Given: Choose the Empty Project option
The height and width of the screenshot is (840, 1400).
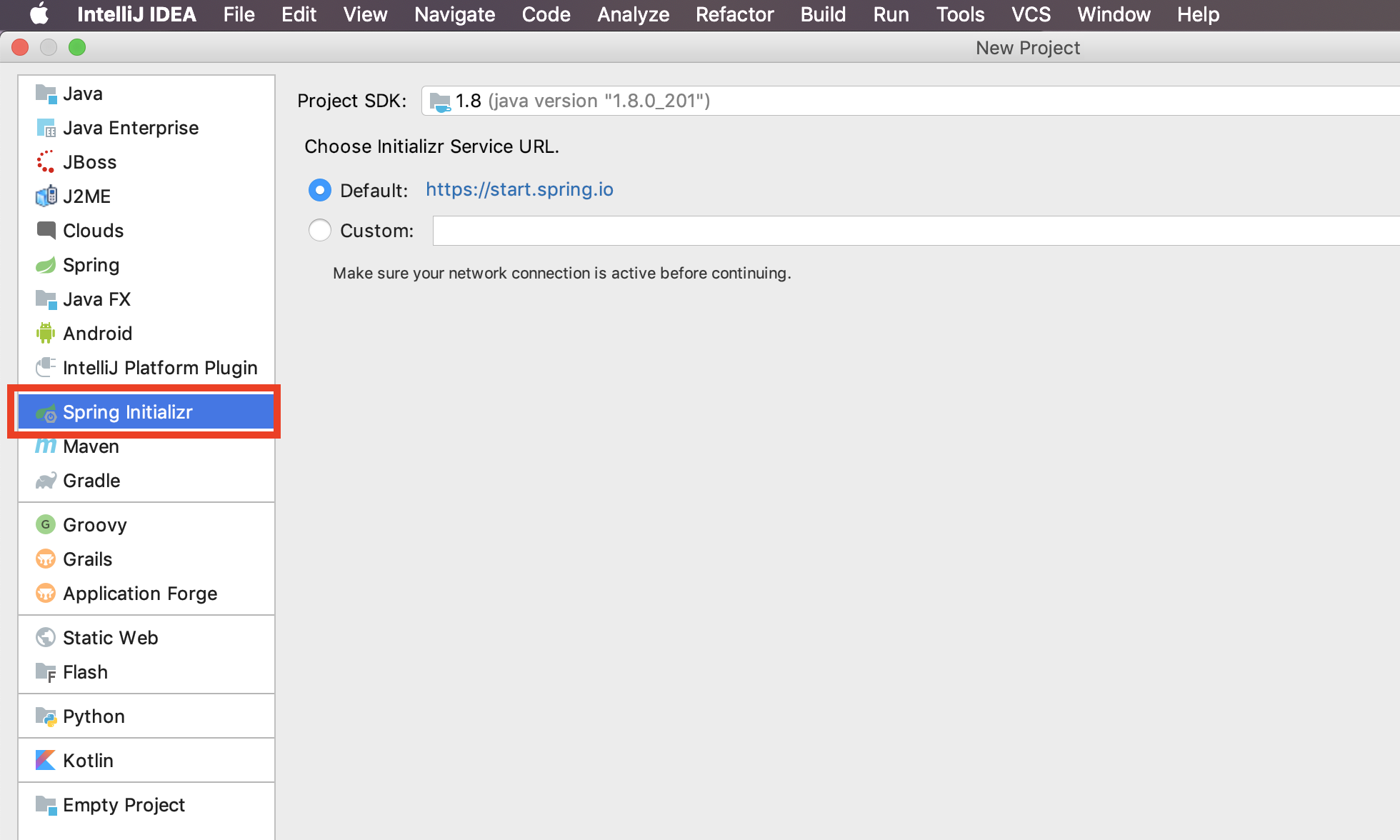Looking at the screenshot, I should point(124,805).
